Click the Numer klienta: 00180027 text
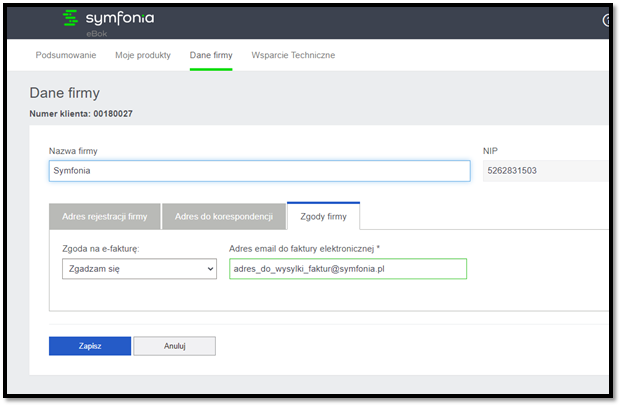Viewport: 622px width, 407px height. [x=81, y=114]
